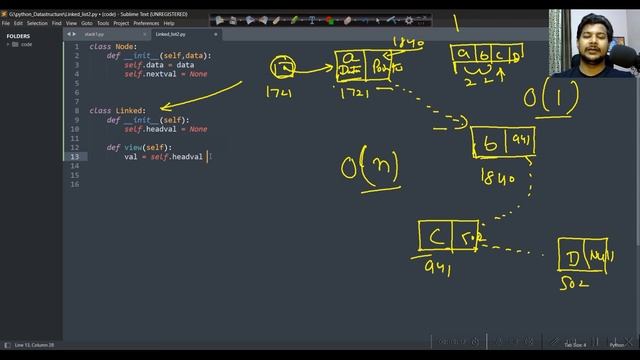Click the Sublime Text app icon in title bar

tap(4, 14)
